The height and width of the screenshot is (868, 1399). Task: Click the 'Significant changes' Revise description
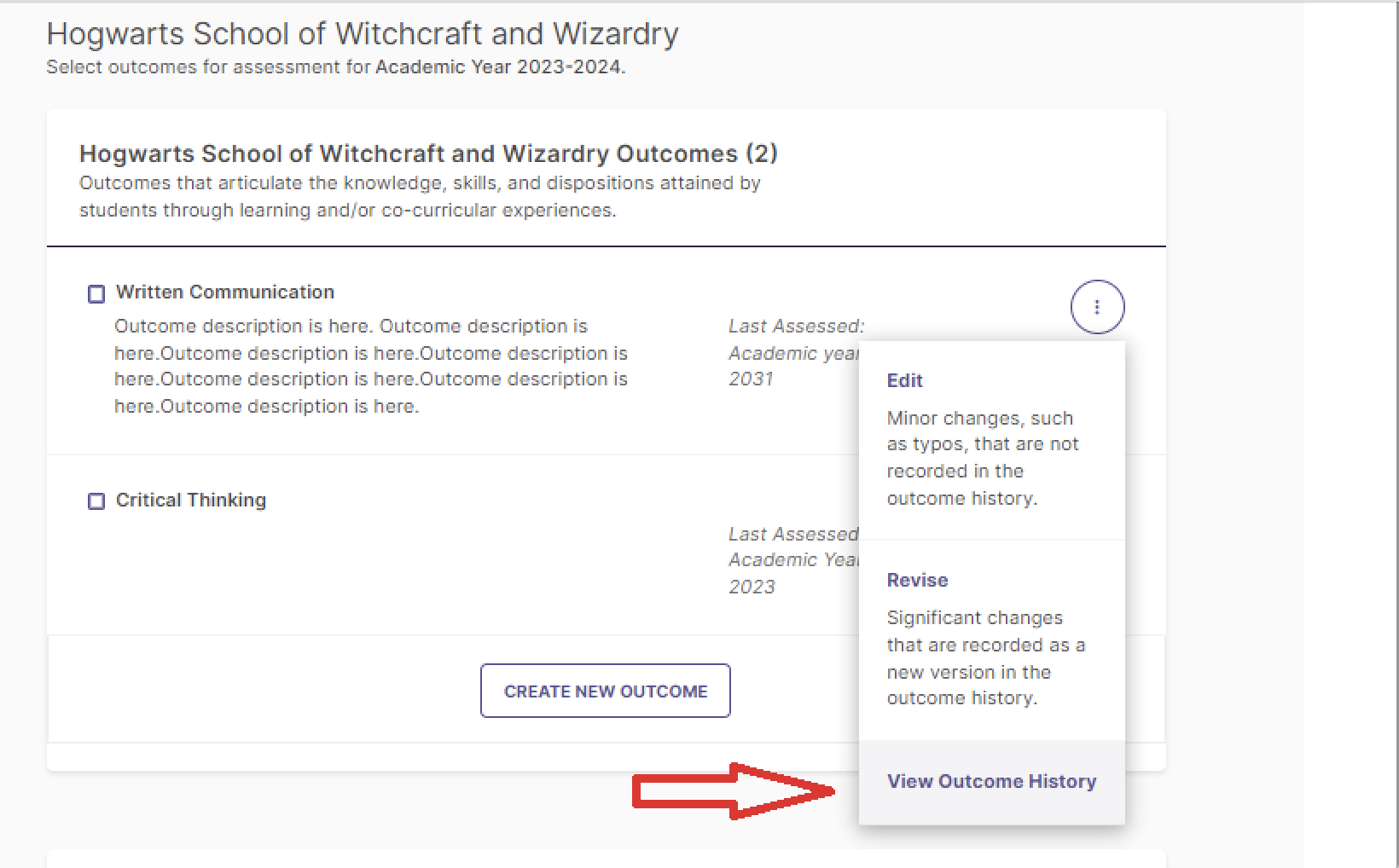click(986, 657)
